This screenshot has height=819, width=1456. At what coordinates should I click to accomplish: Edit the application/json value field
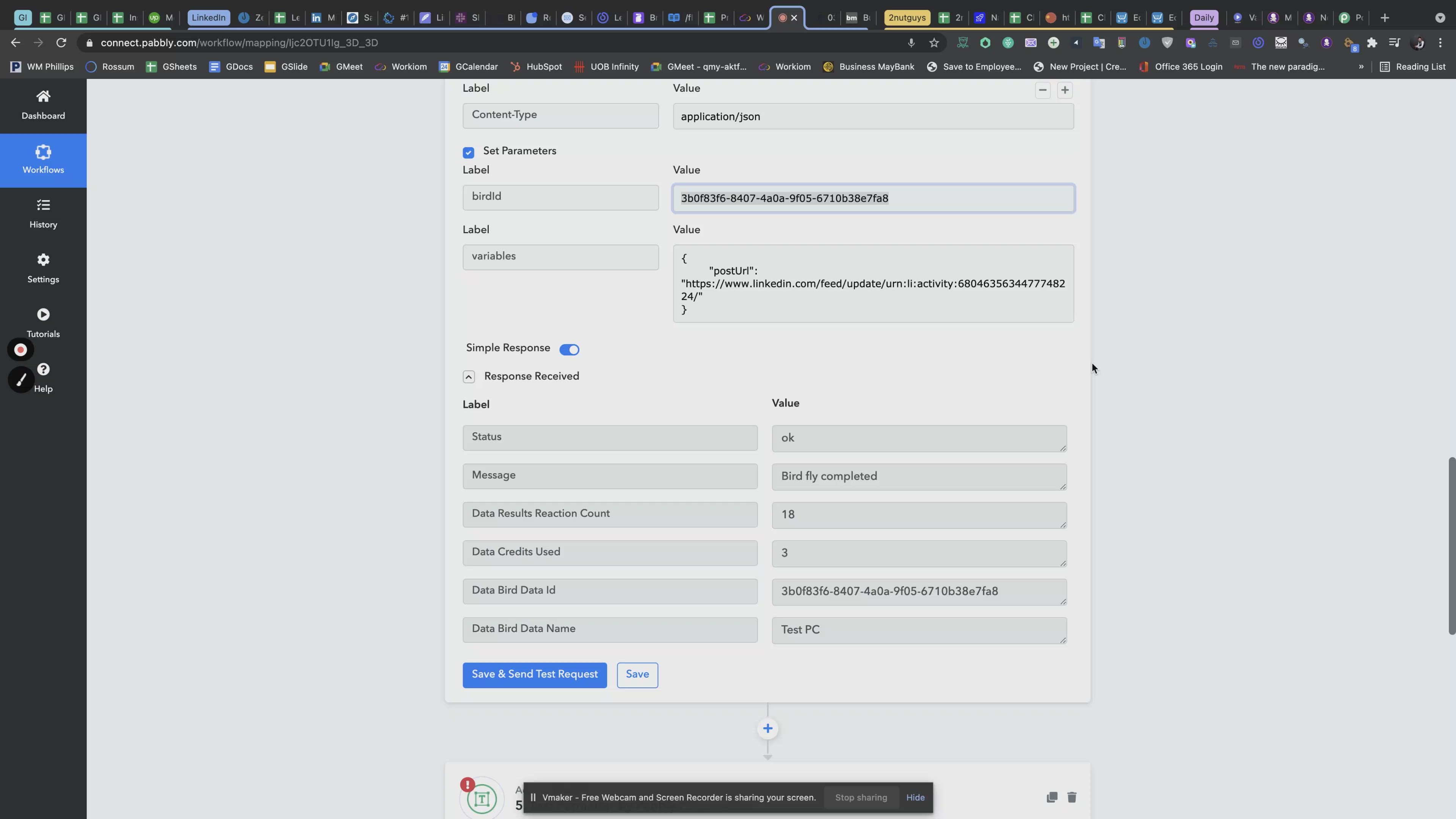pyautogui.click(x=873, y=116)
